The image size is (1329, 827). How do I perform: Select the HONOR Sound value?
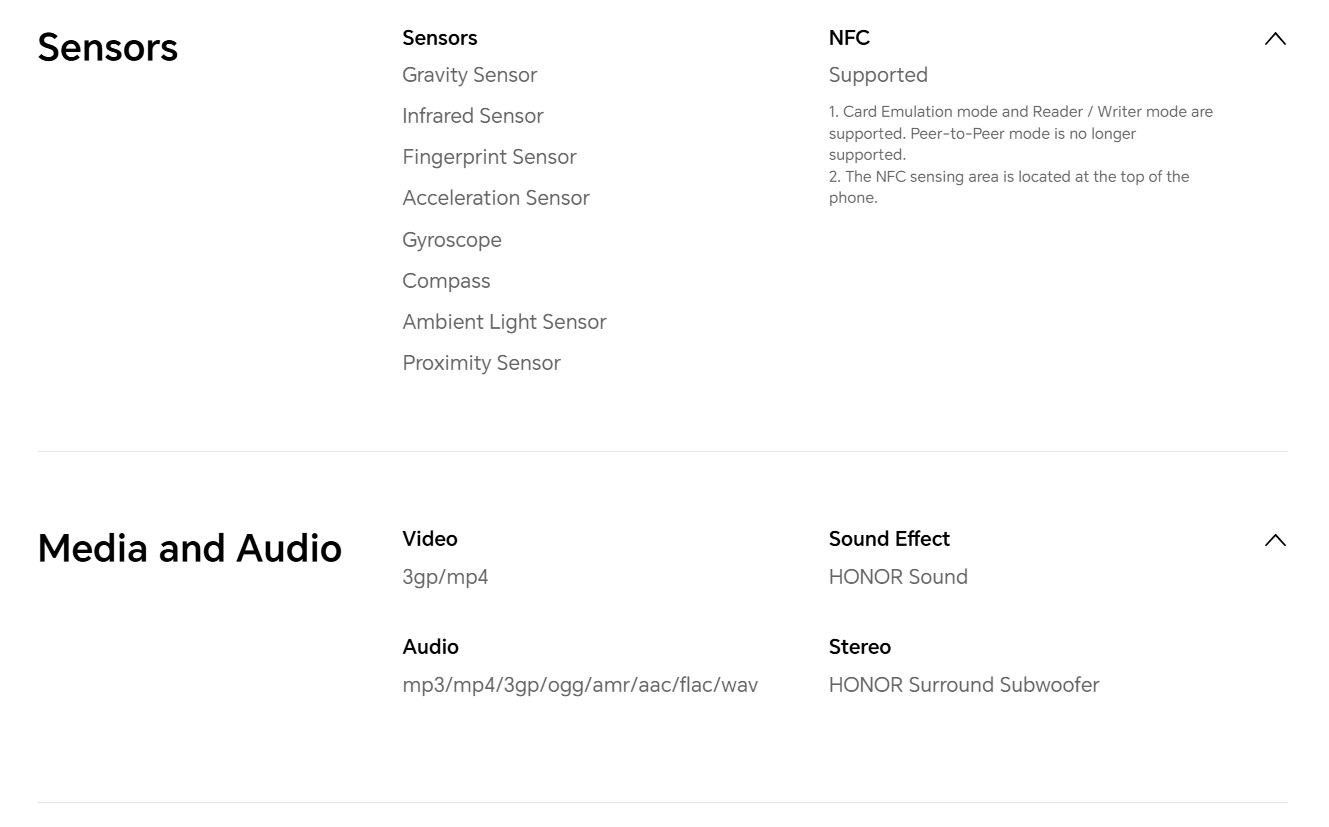(898, 577)
